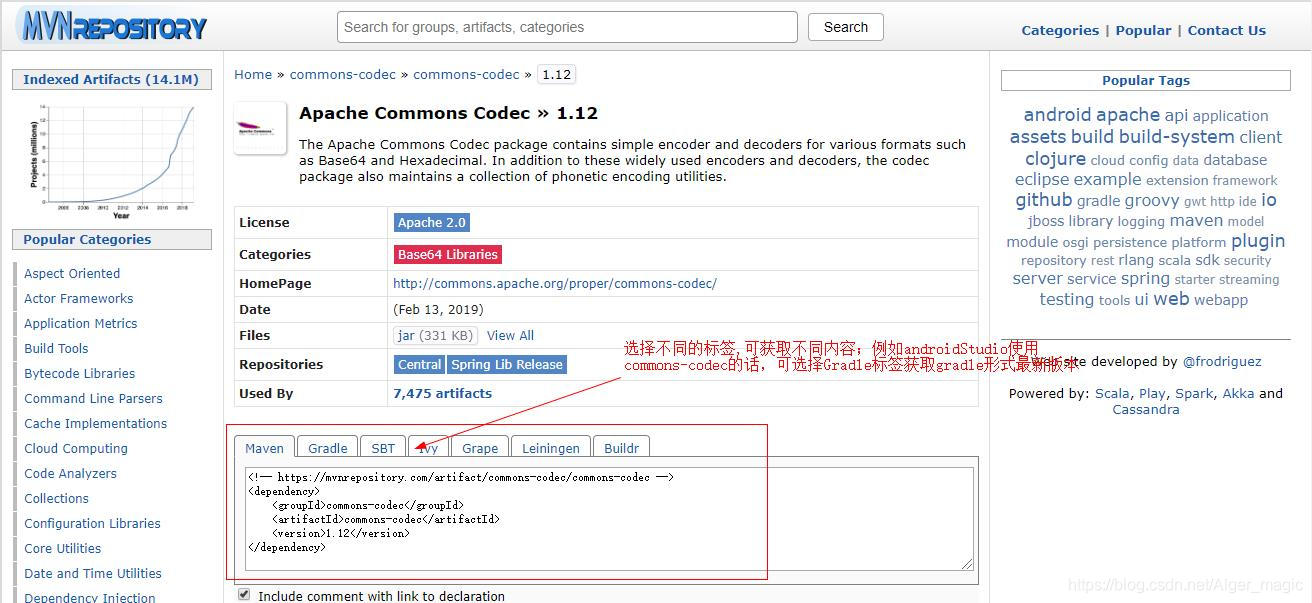Open the Cassandra powered-by link

coord(1146,410)
